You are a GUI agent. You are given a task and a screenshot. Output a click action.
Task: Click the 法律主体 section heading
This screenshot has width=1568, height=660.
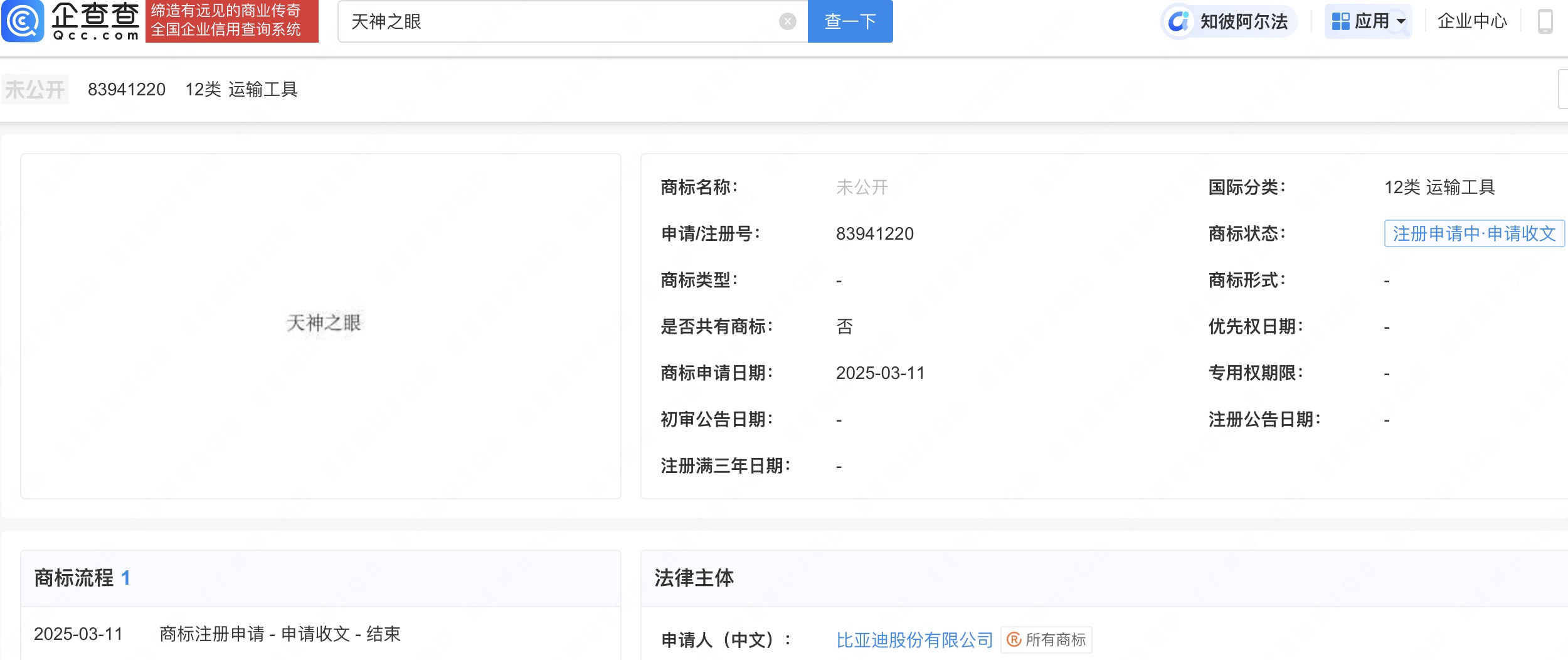[694, 578]
